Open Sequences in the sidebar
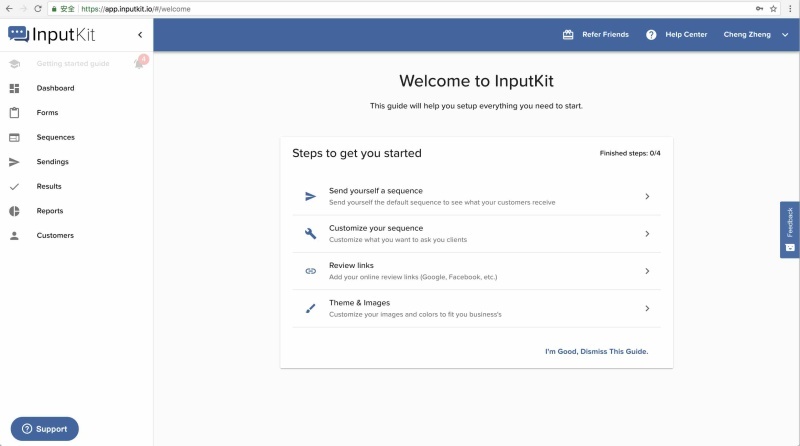Screen dimensions: 800x446 (56, 137)
